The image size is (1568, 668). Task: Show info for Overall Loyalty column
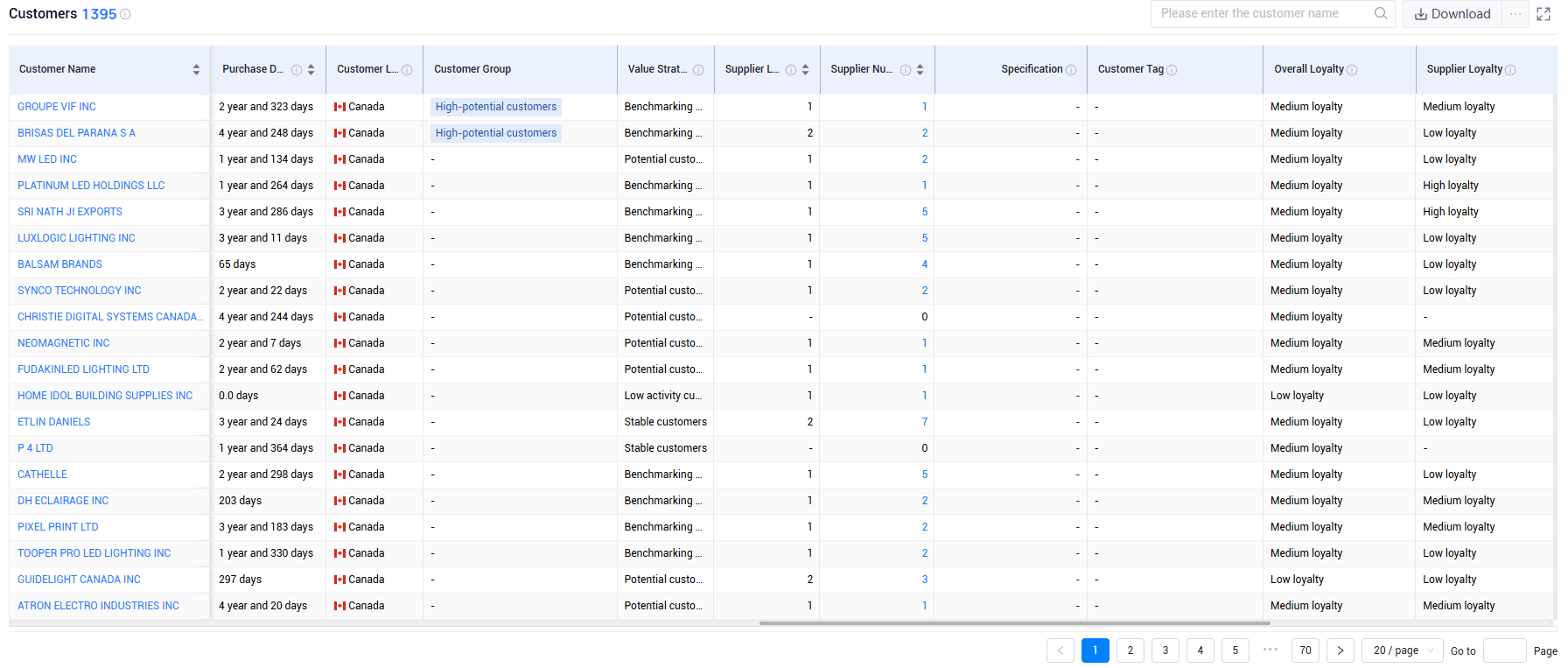coord(1352,70)
